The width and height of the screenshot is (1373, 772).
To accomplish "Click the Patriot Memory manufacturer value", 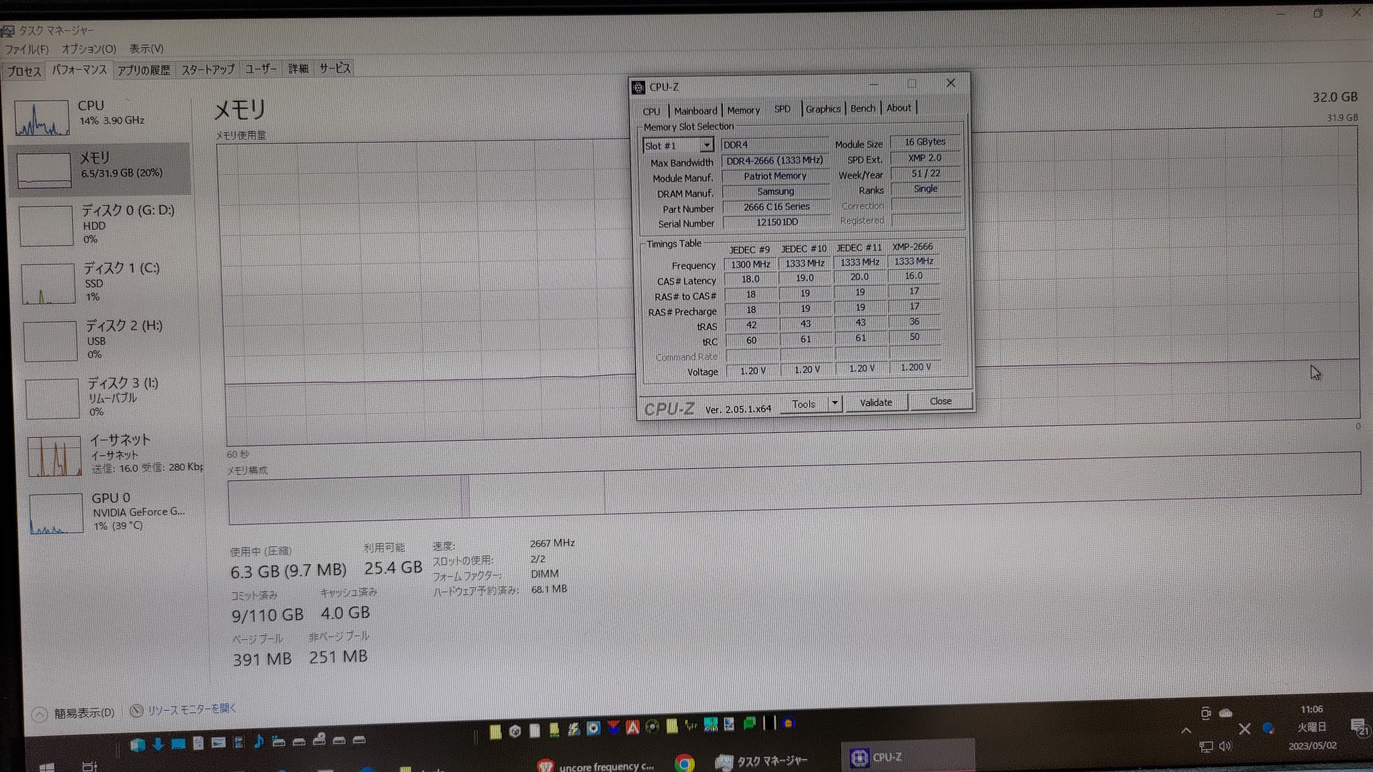I will pos(775,176).
